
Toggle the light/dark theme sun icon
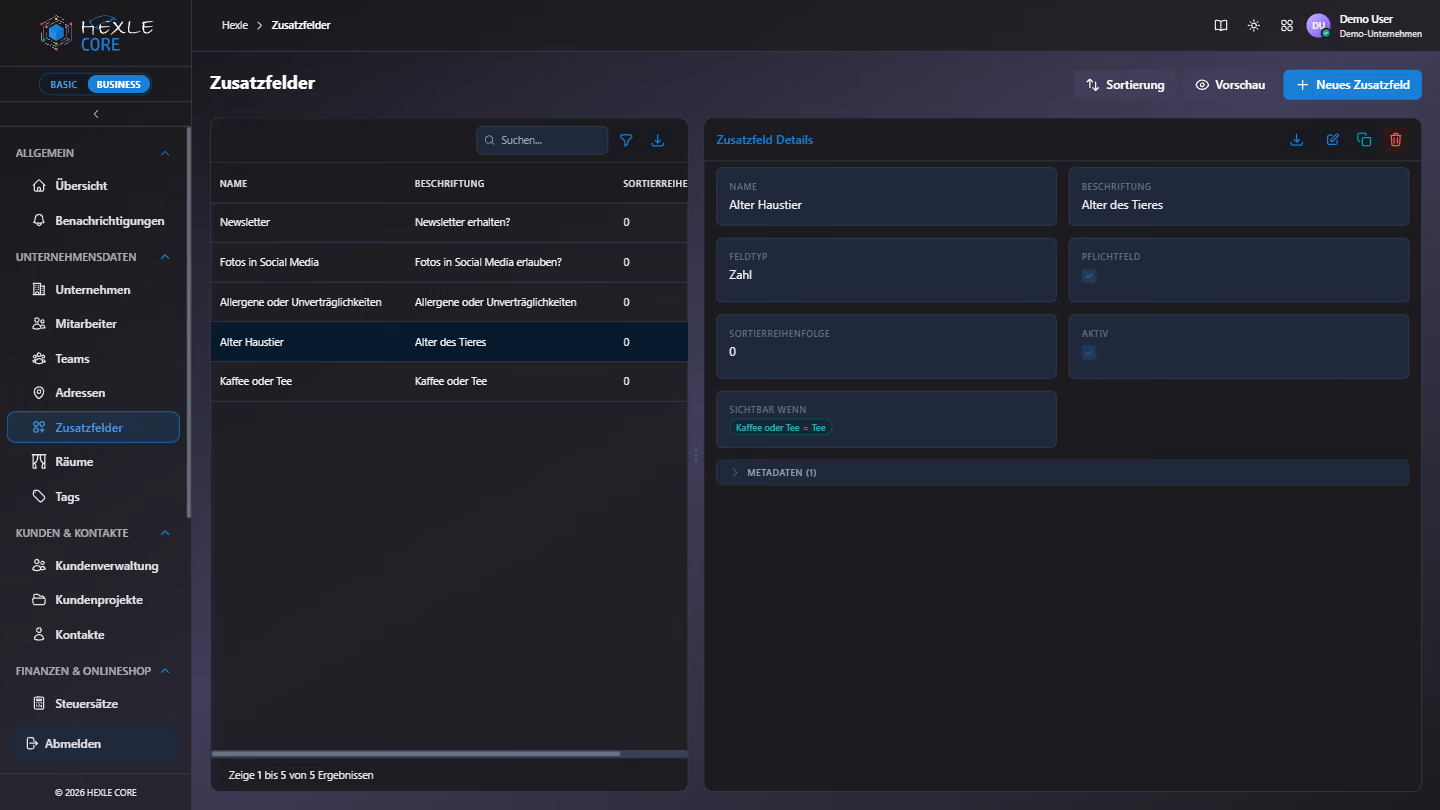click(x=1254, y=26)
